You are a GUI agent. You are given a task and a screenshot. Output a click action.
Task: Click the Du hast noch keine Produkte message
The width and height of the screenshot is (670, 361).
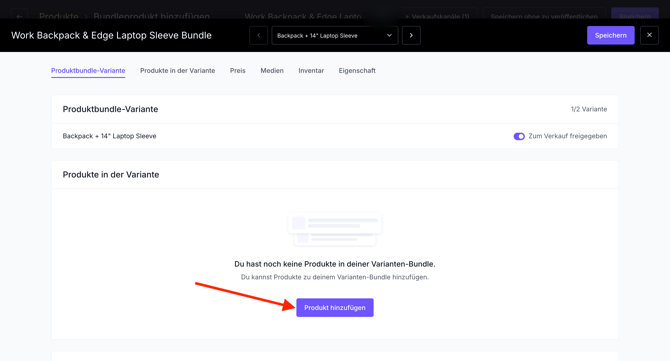pyautogui.click(x=335, y=264)
